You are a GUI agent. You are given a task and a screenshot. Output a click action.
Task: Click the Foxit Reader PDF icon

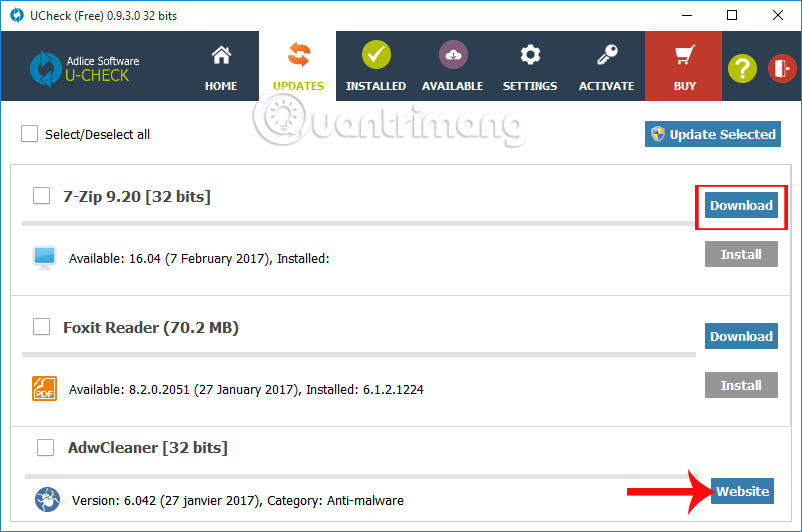(x=44, y=388)
